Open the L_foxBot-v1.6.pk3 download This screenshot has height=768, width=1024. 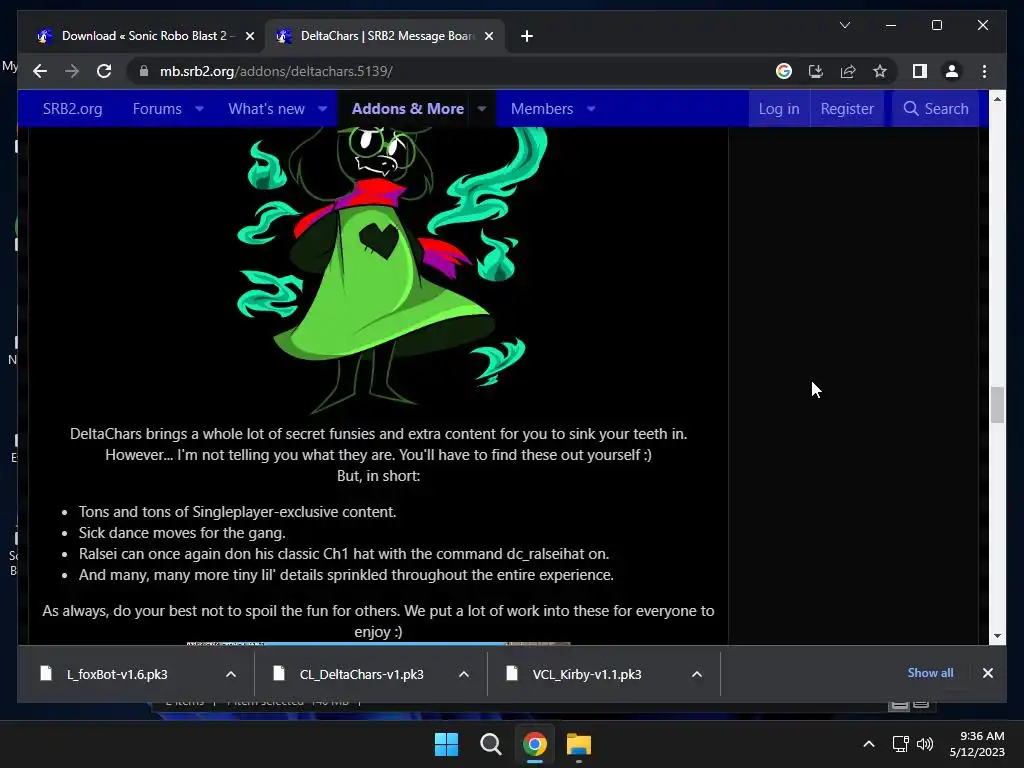point(117,674)
